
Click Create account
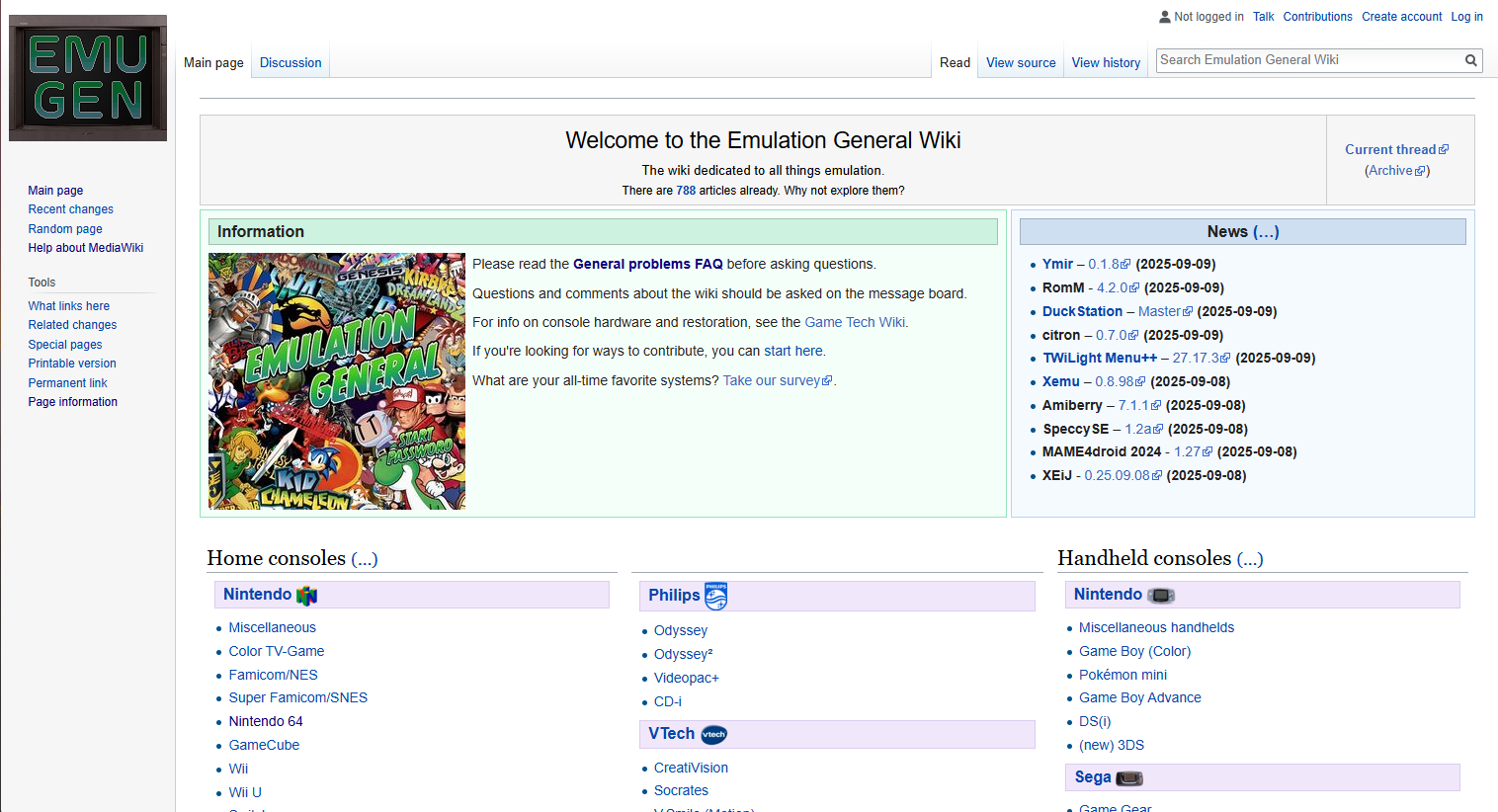(x=1401, y=17)
